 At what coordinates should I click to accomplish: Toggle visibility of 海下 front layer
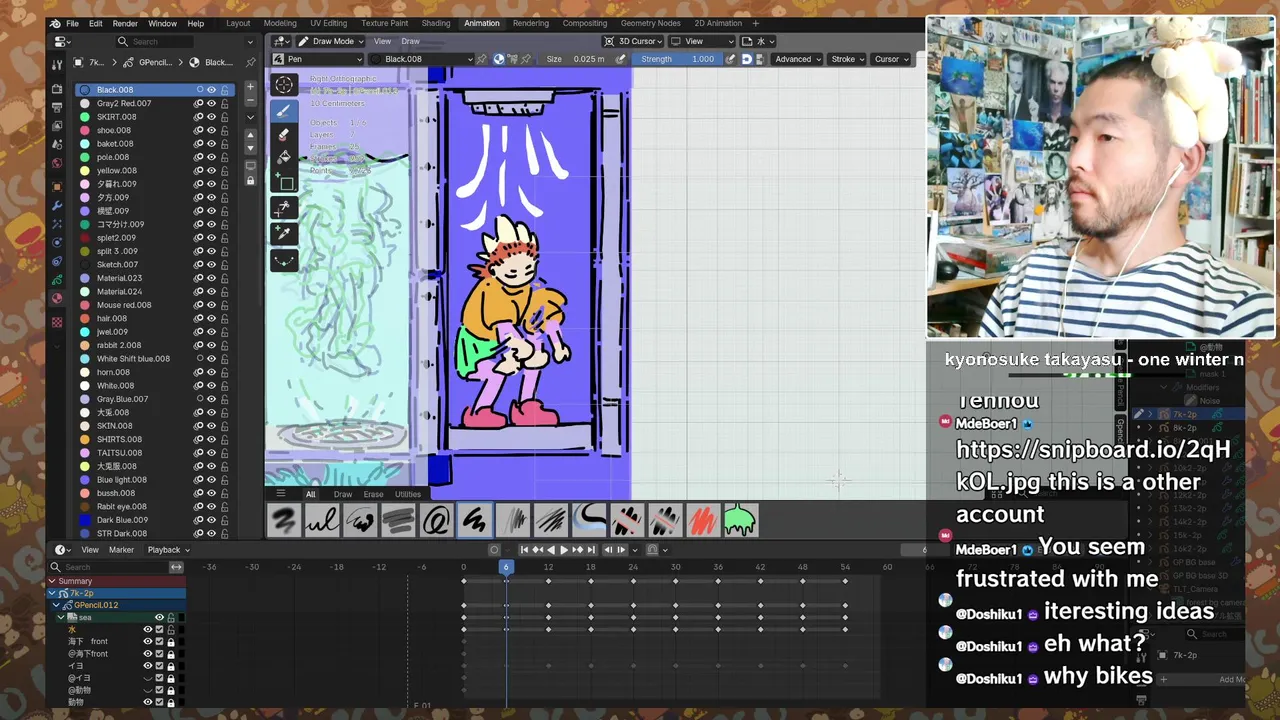[147, 641]
